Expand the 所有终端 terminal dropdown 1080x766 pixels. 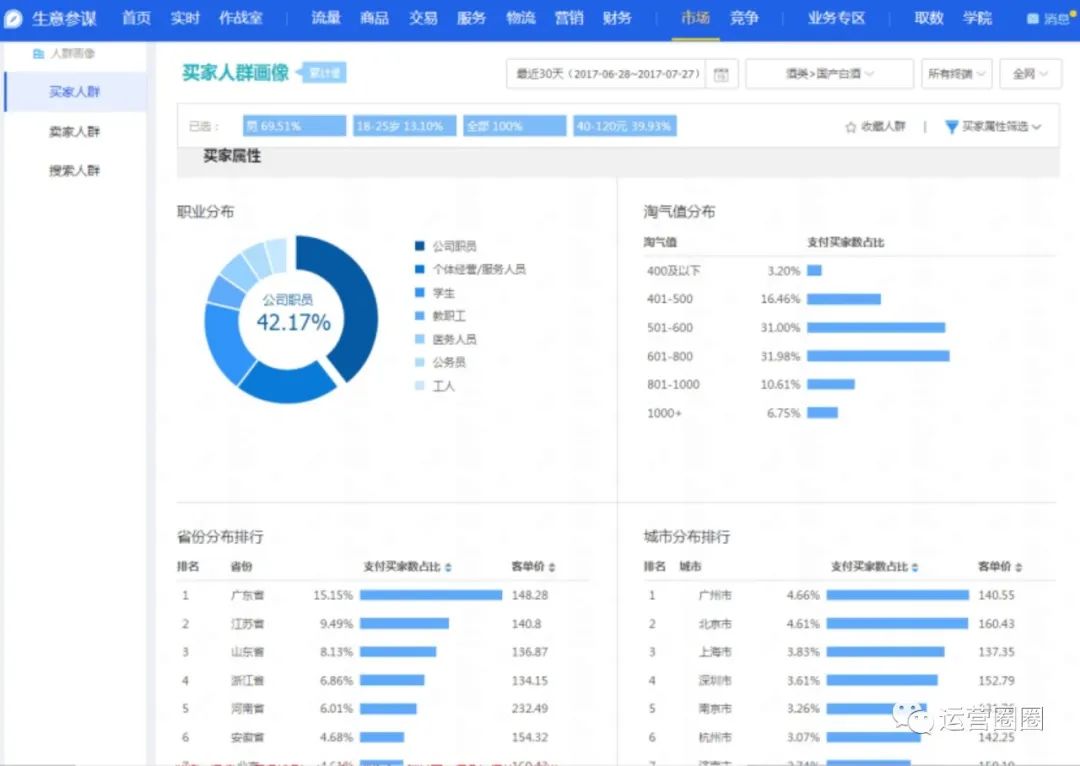(x=955, y=73)
